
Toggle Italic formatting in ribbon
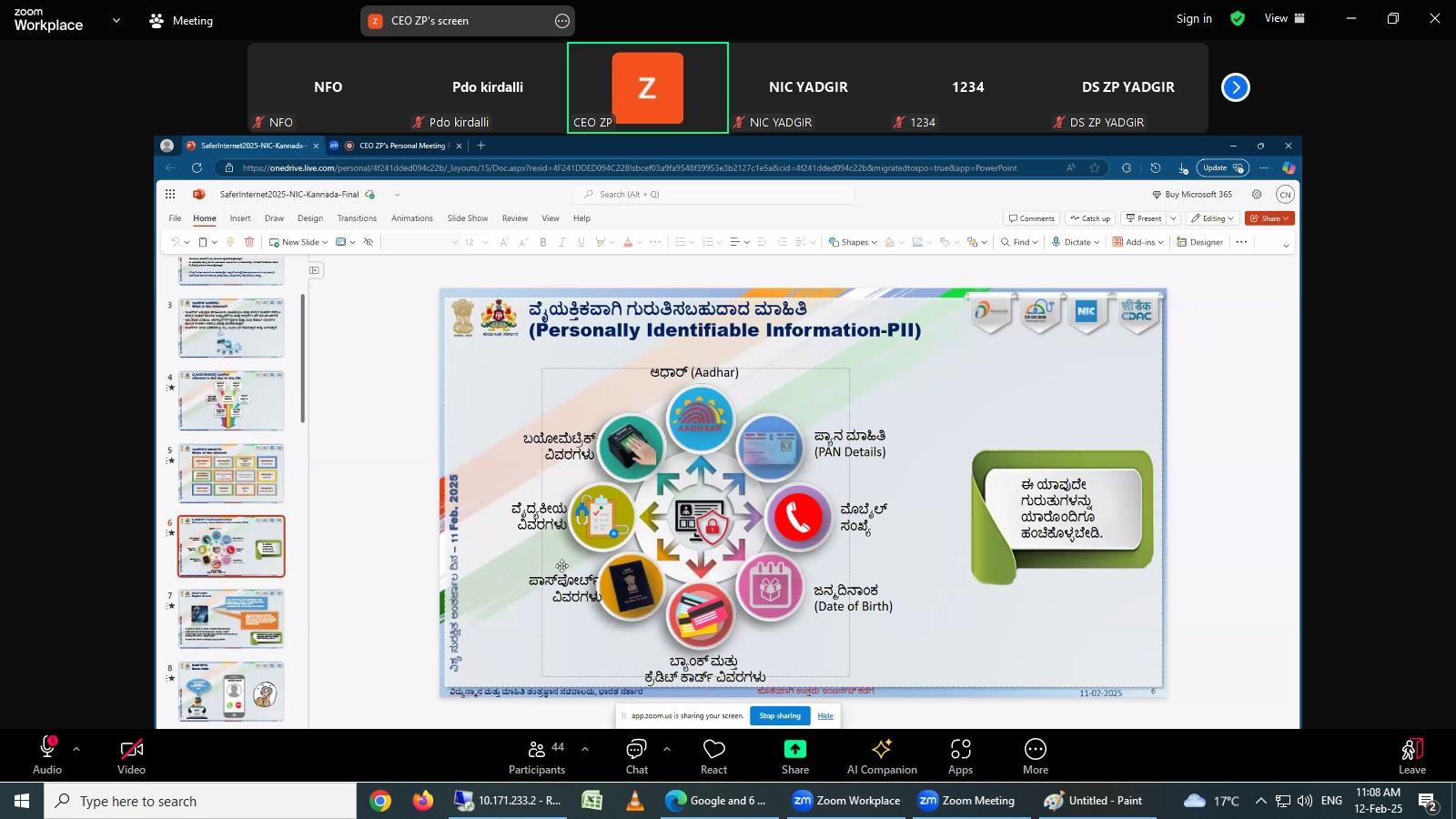[x=562, y=242]
